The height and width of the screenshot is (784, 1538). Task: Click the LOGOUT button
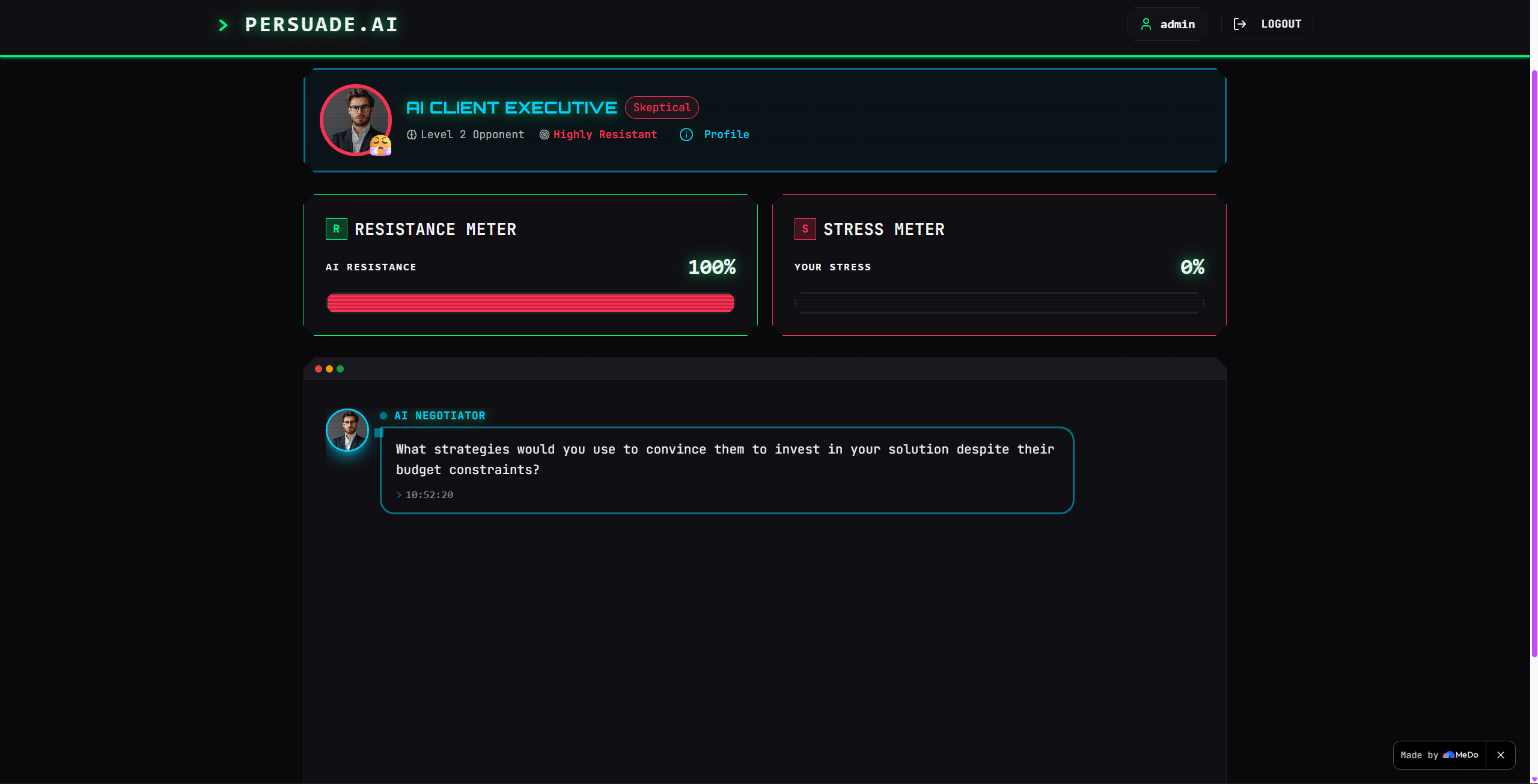pyautogui.click(x=1268, y=24)
